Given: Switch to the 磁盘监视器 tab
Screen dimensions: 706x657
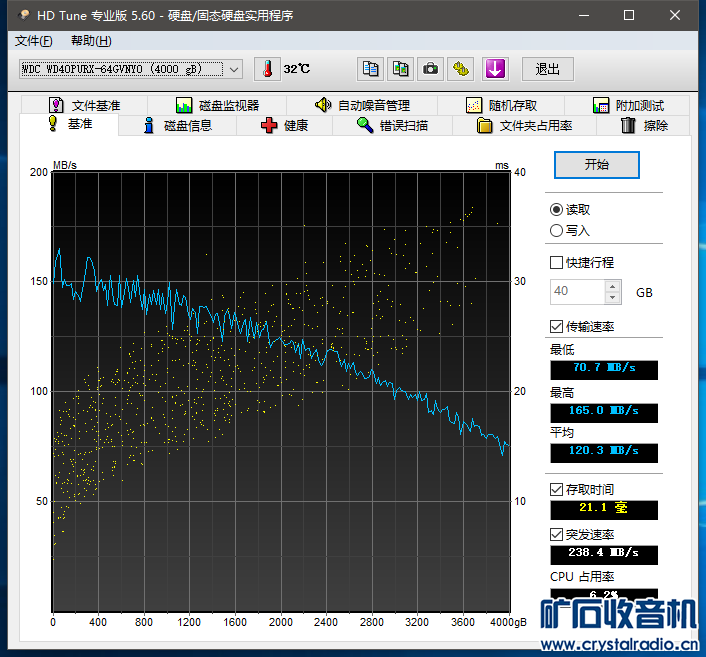Looking at the screenshot, I should pos(217,105).
